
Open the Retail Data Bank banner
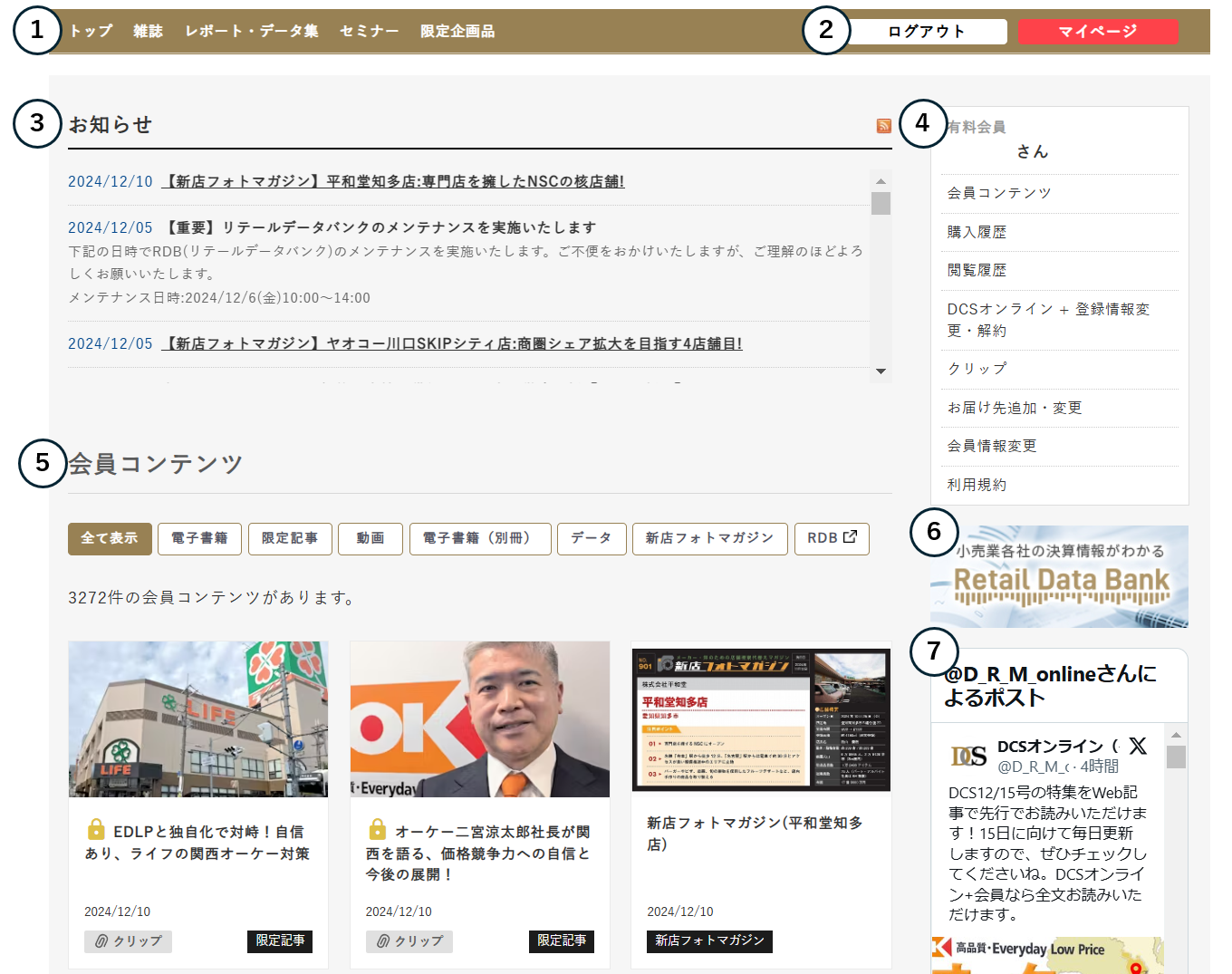tap(1059, 576)
